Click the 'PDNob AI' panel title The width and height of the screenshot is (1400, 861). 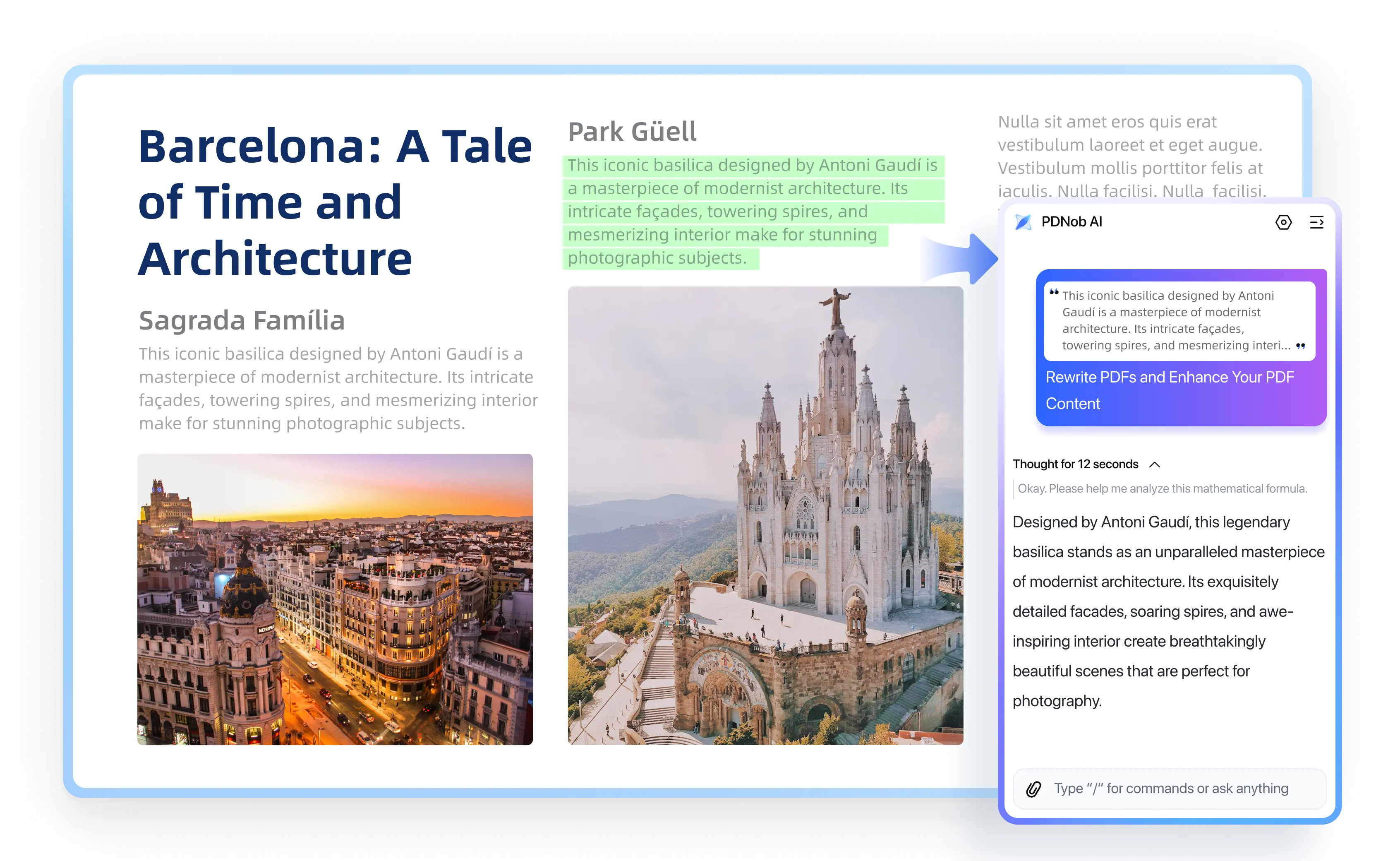1072,222
